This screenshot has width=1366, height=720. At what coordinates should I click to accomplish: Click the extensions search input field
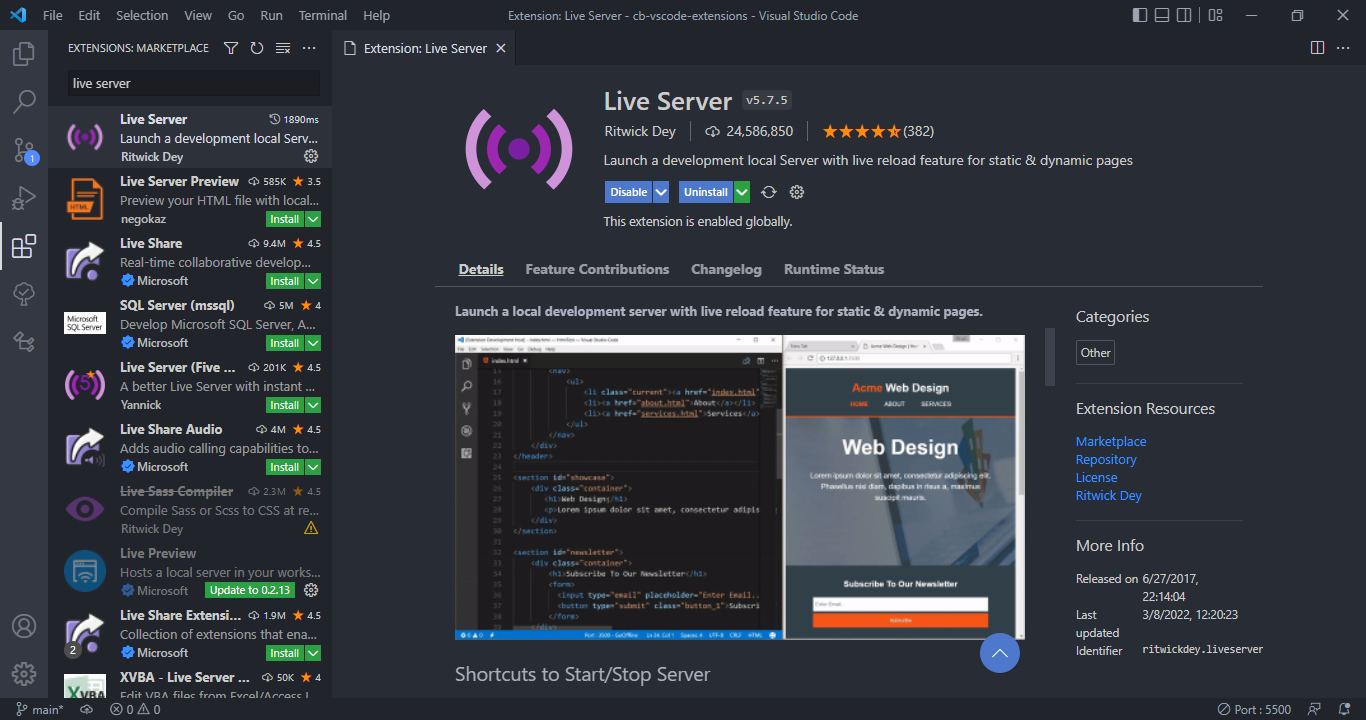click(x=194, y=83)
